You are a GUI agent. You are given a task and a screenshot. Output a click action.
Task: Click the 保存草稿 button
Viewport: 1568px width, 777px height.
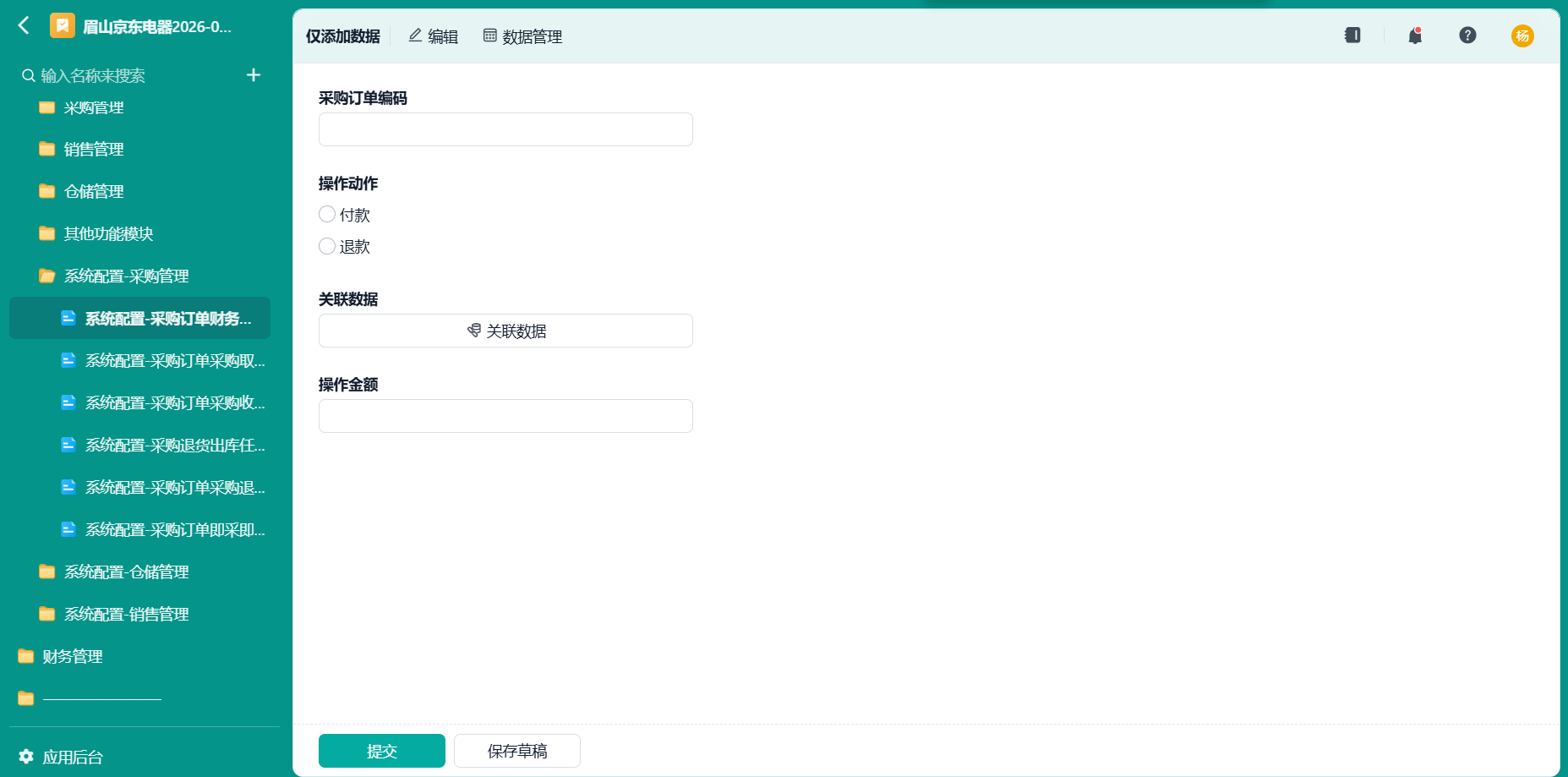click(x=517, y=751)
